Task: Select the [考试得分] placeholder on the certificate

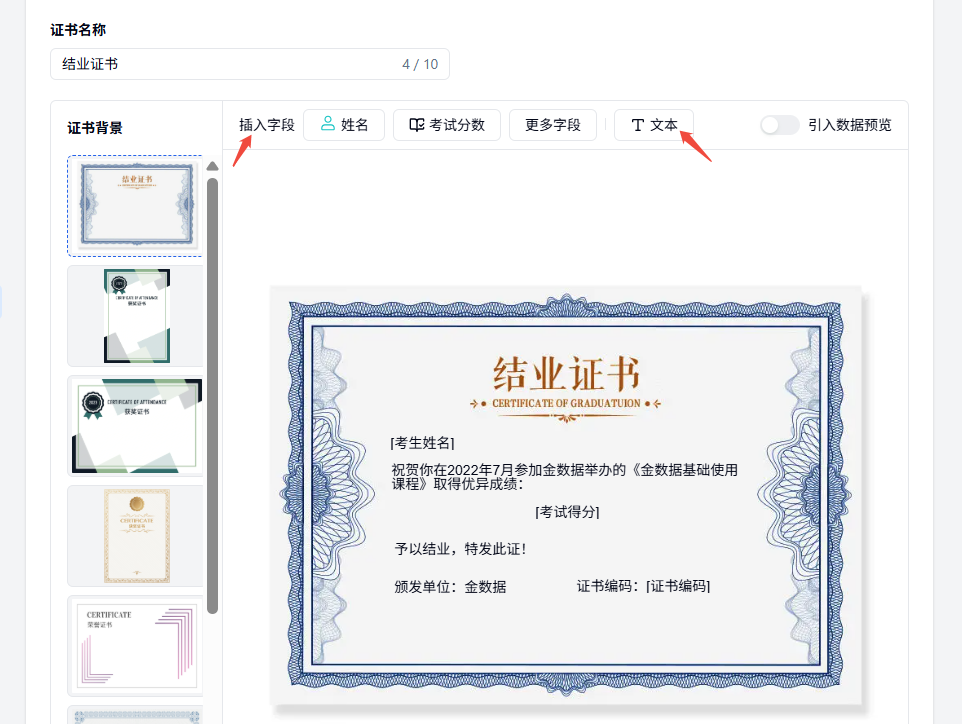Action: point(567,512)
